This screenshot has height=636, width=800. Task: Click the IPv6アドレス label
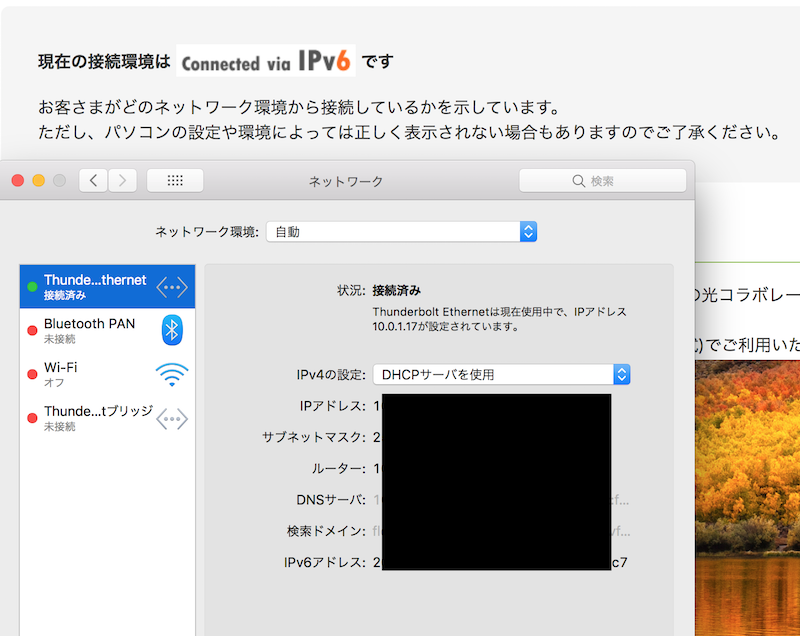[325, 563]
